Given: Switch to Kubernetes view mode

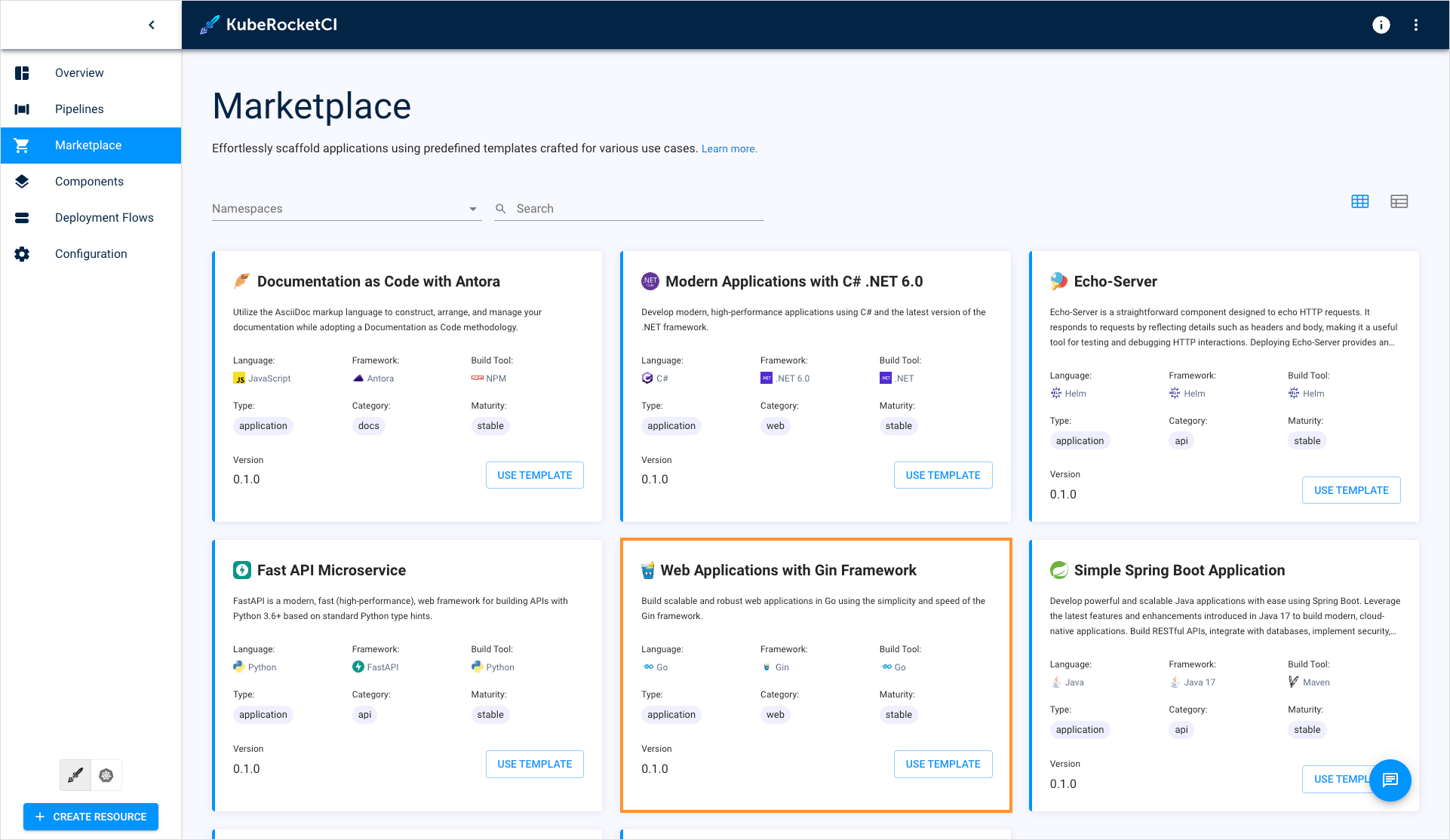Looking at the screenshot, I should (x=106, y=774).
